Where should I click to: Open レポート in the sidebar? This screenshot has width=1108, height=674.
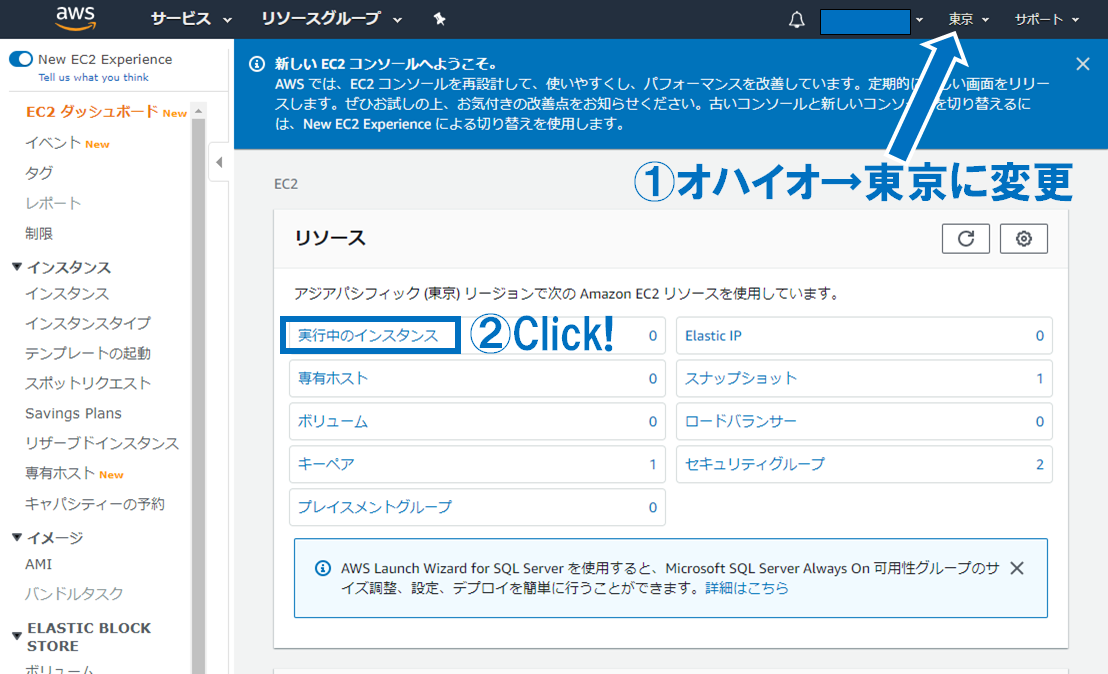click(x=53, y=203)
